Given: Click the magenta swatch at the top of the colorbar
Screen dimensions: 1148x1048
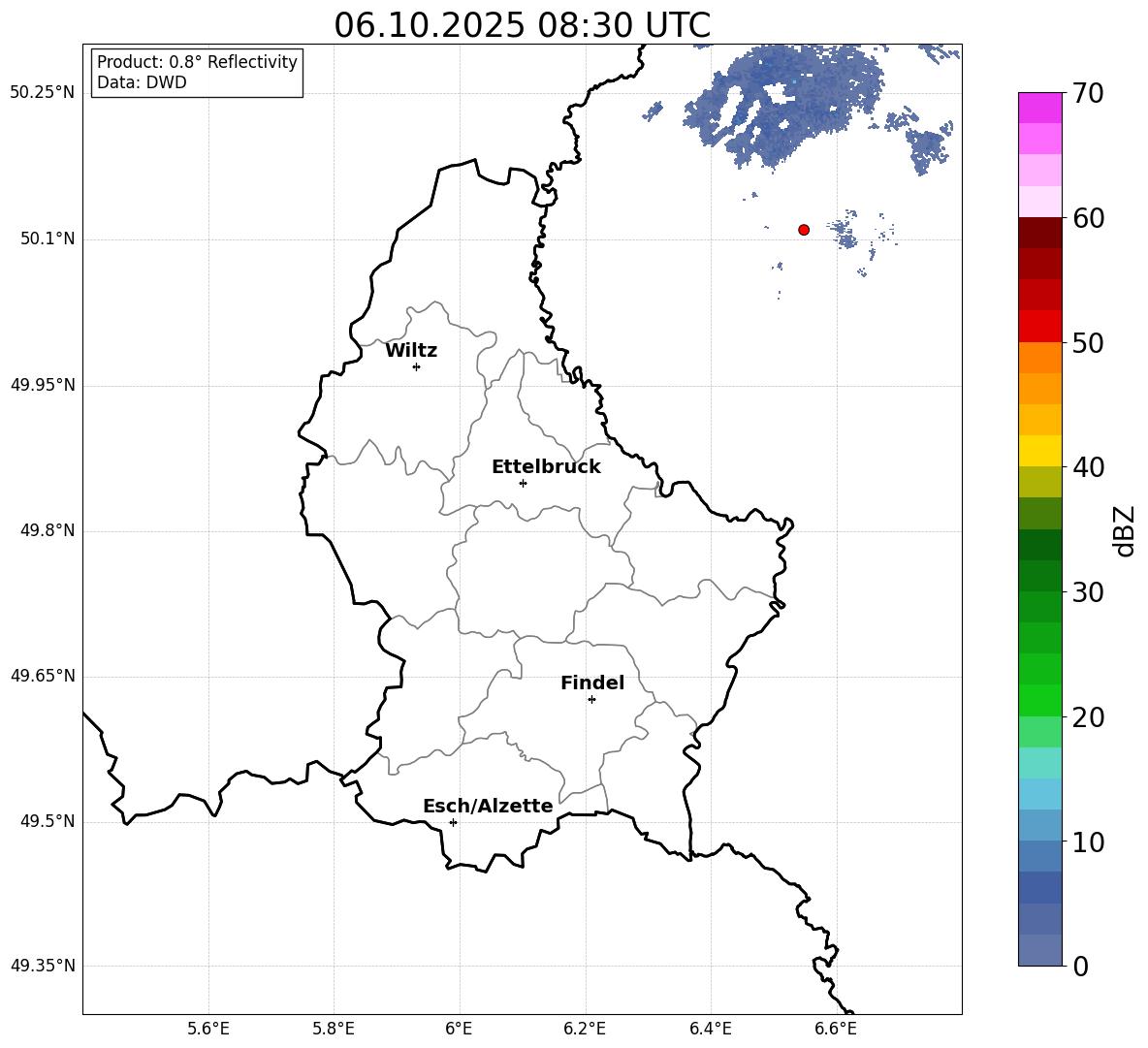Looking at the screenshot, I should [x=1040, y=109].
